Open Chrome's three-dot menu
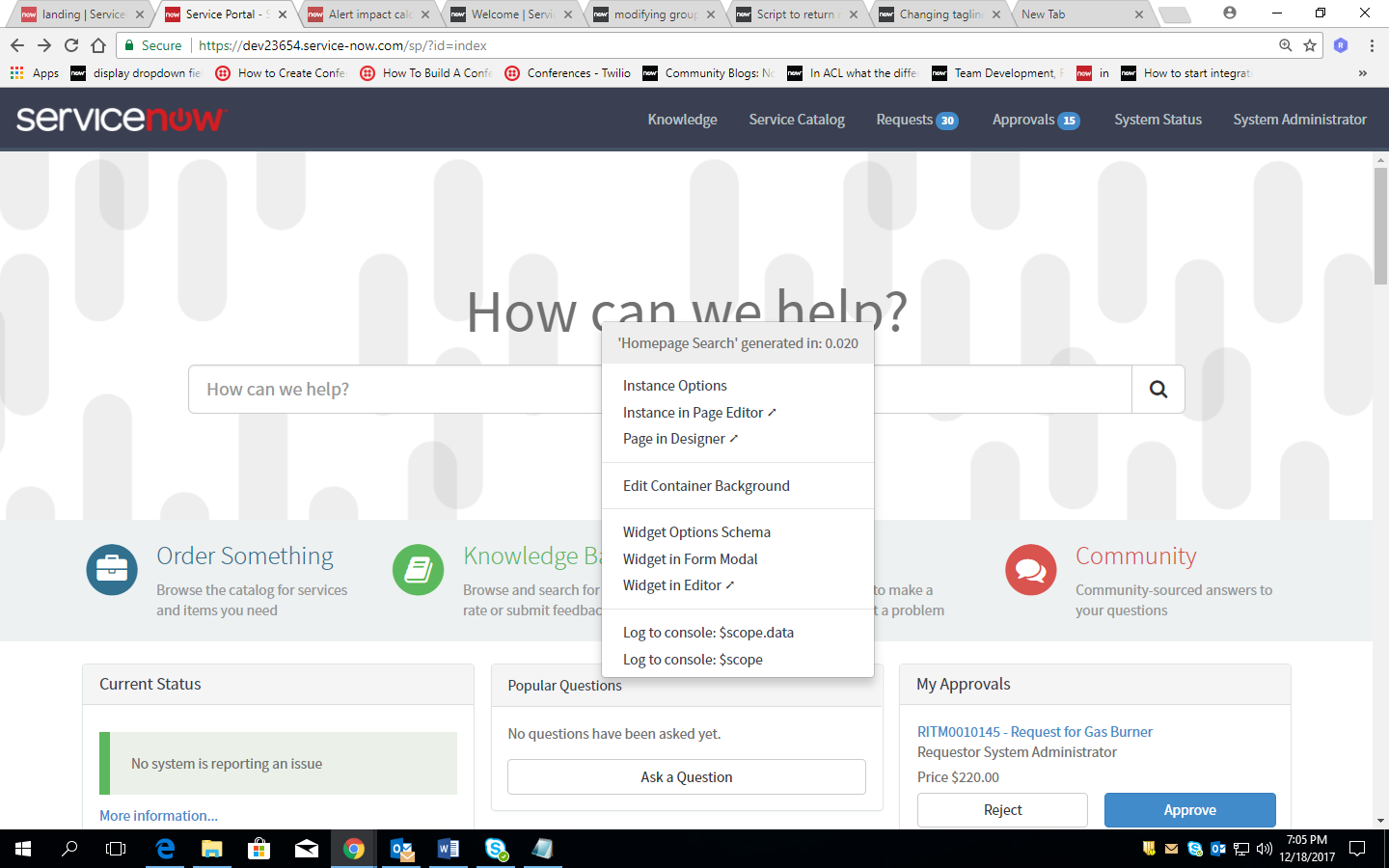The width and height of the screenshot is (1389, 868). (x=1372, y=44)
